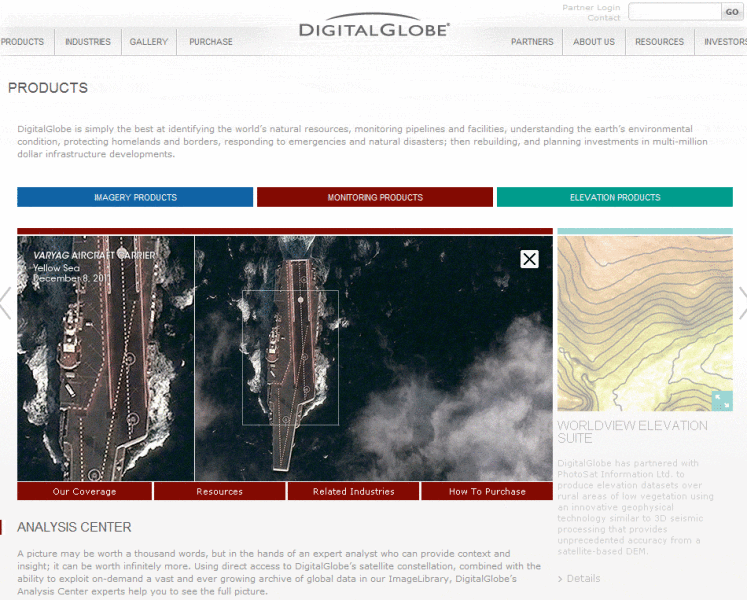Screen dimensions: 747x600
Task: Expand the elevation map thumbnail
Action: [x=721, y=401]
